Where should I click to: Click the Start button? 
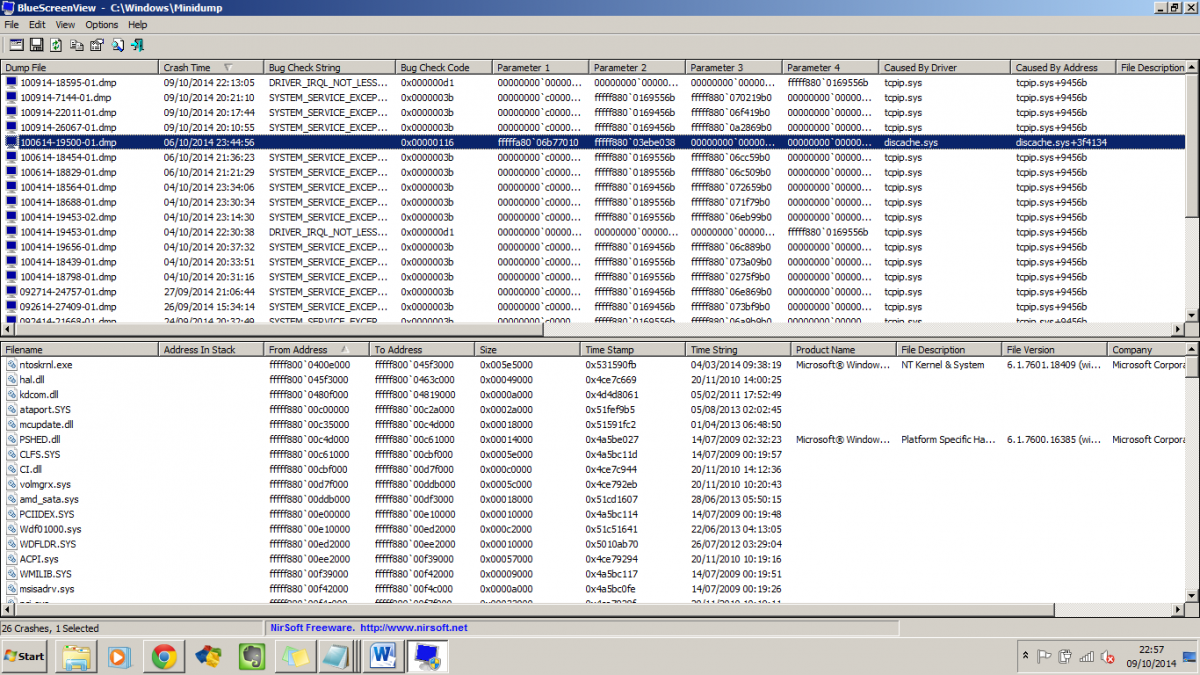coord(26,657)
